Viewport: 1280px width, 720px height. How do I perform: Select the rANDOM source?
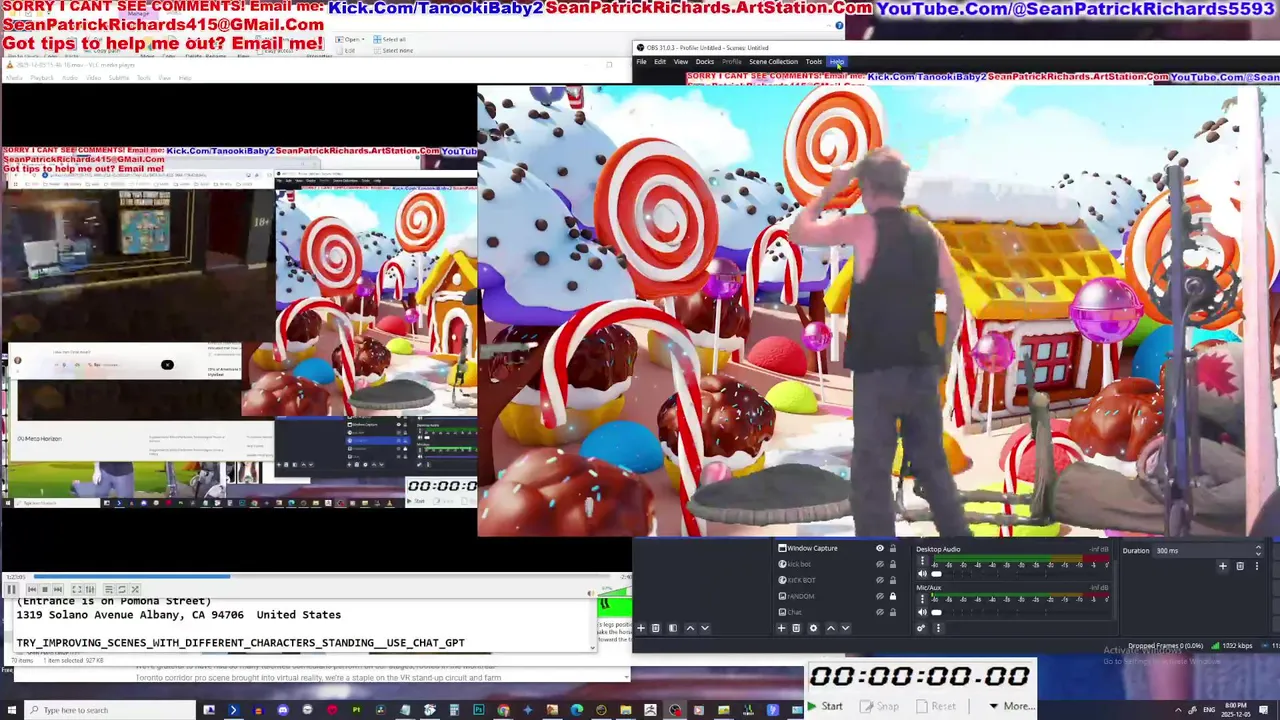point(800,596)
